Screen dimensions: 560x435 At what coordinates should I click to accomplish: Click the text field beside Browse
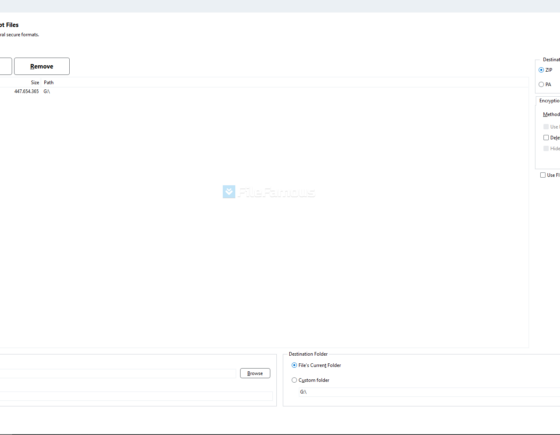tap(118, 373)
